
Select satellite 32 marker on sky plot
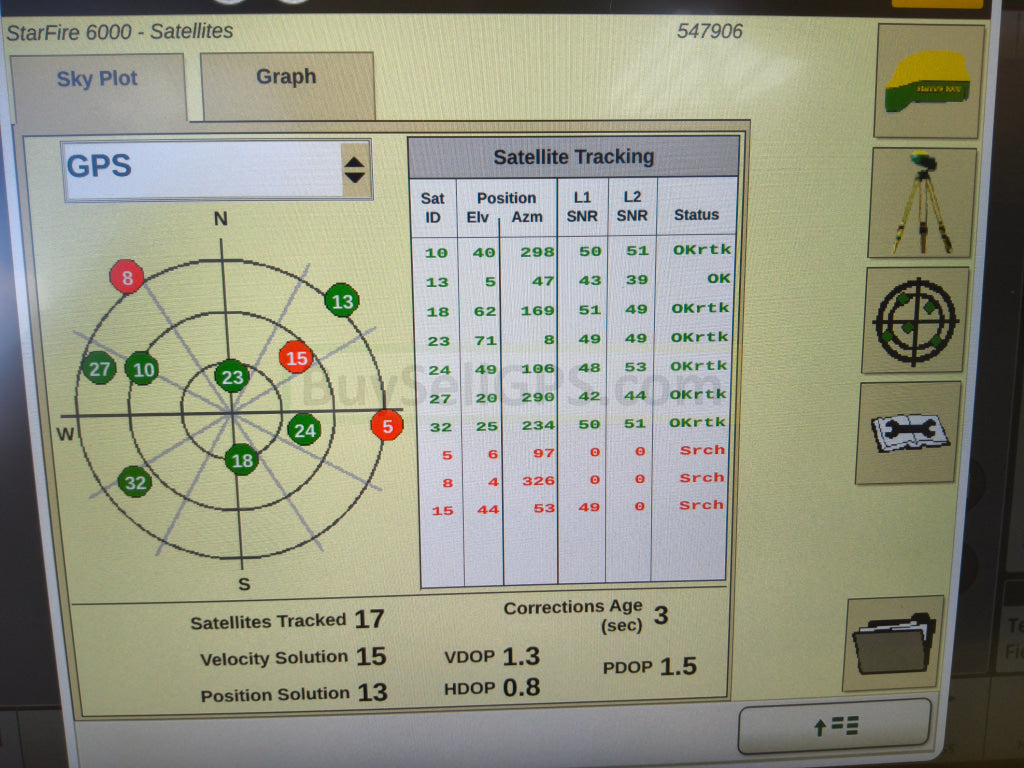(135, 483)
